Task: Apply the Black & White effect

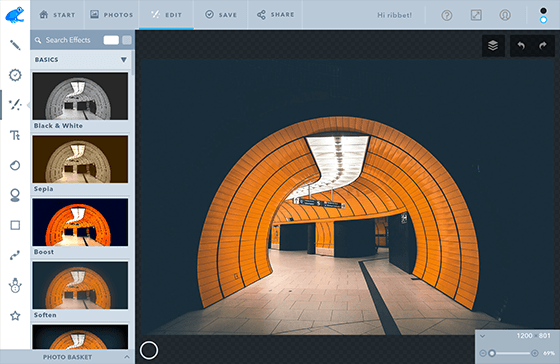Action: coord(80,96)
